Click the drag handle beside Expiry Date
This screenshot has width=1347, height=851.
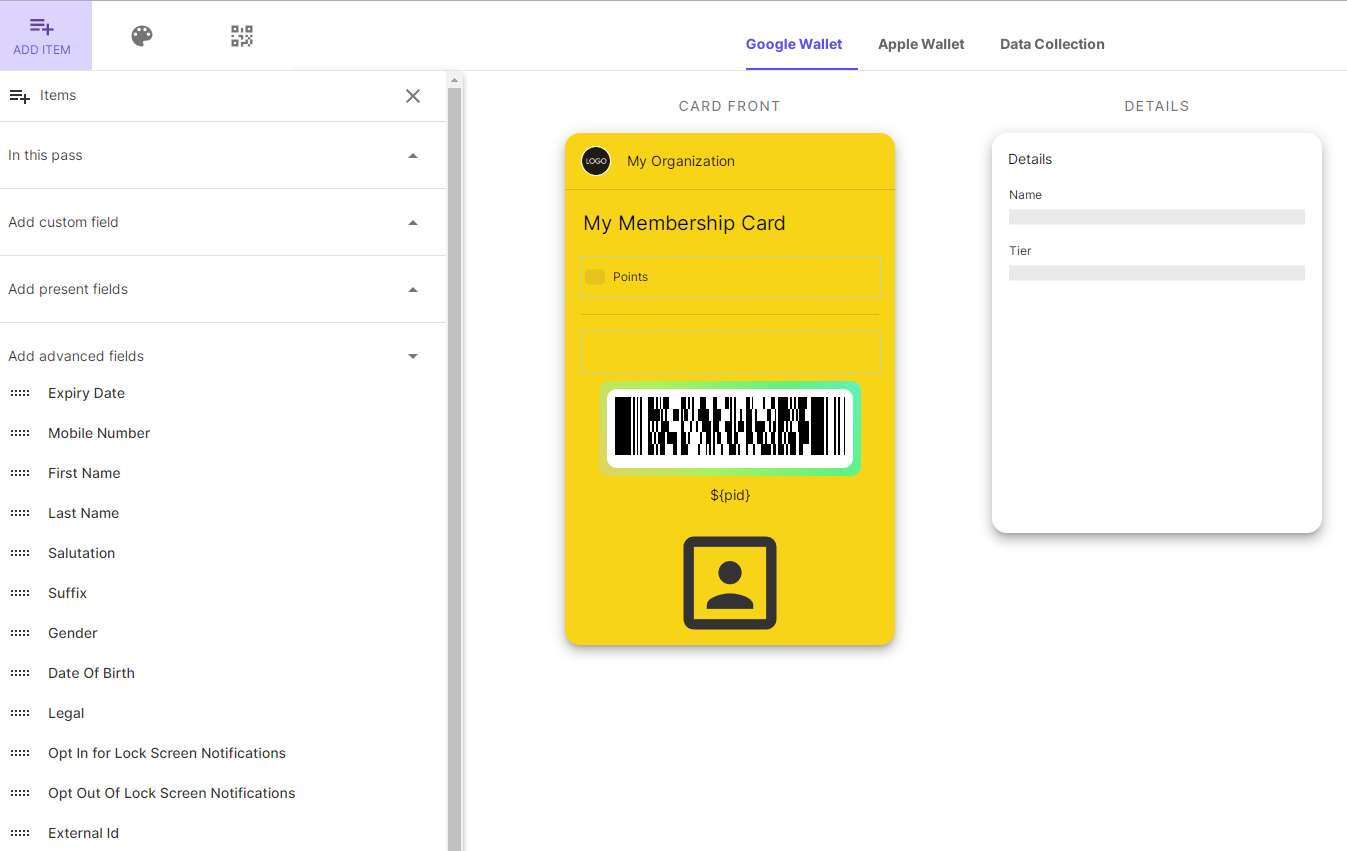pyautogui.click(x=20, y=393)
